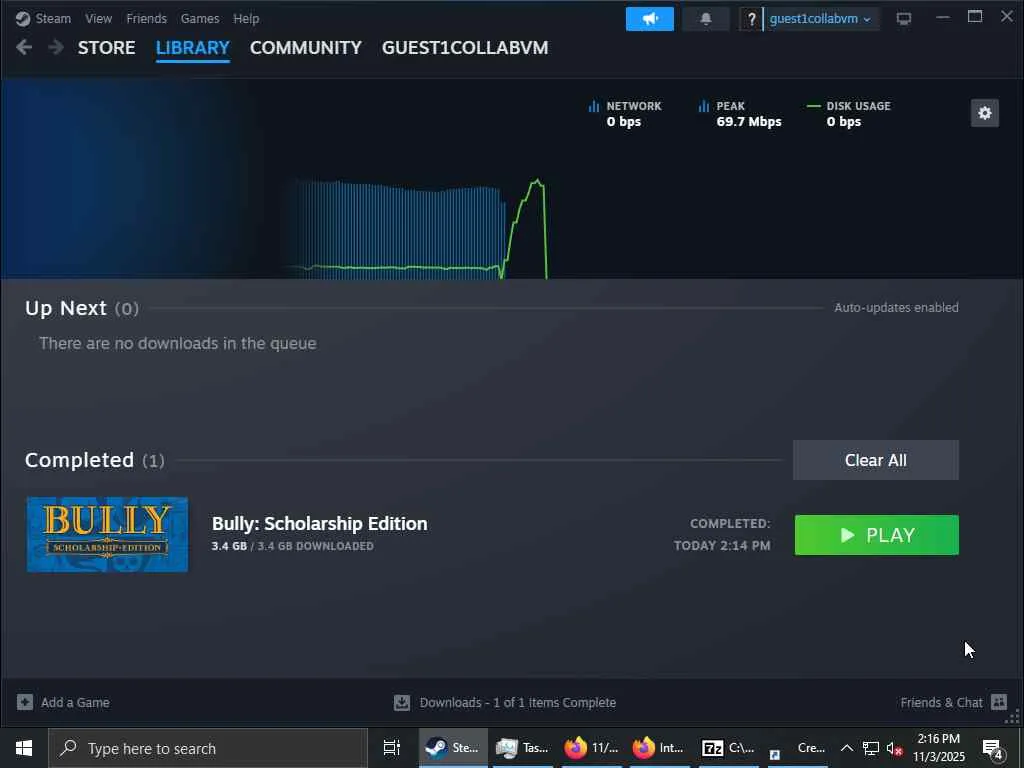Open the notifications bell
1024x768 pixels.
coord(706,19)
